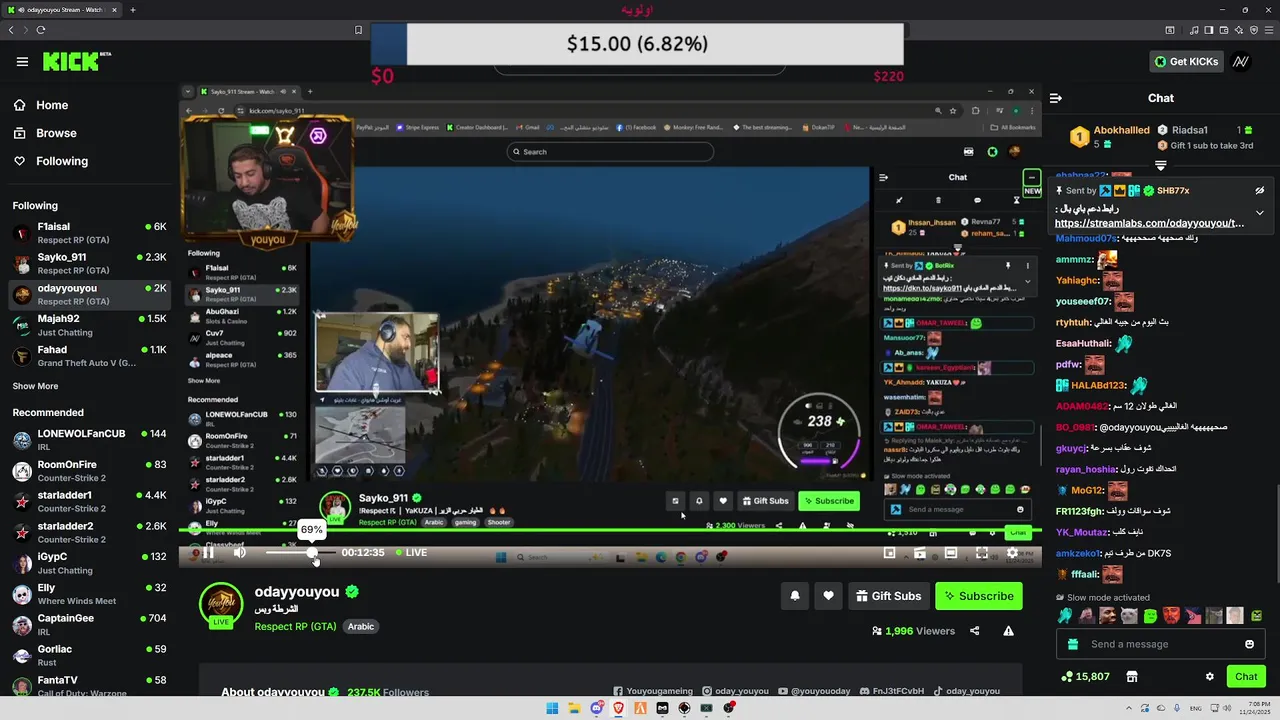Screen dimensions: 1280x720
Task: Follow odayyouyou with heart button
Action: click(x=828, y=596)
